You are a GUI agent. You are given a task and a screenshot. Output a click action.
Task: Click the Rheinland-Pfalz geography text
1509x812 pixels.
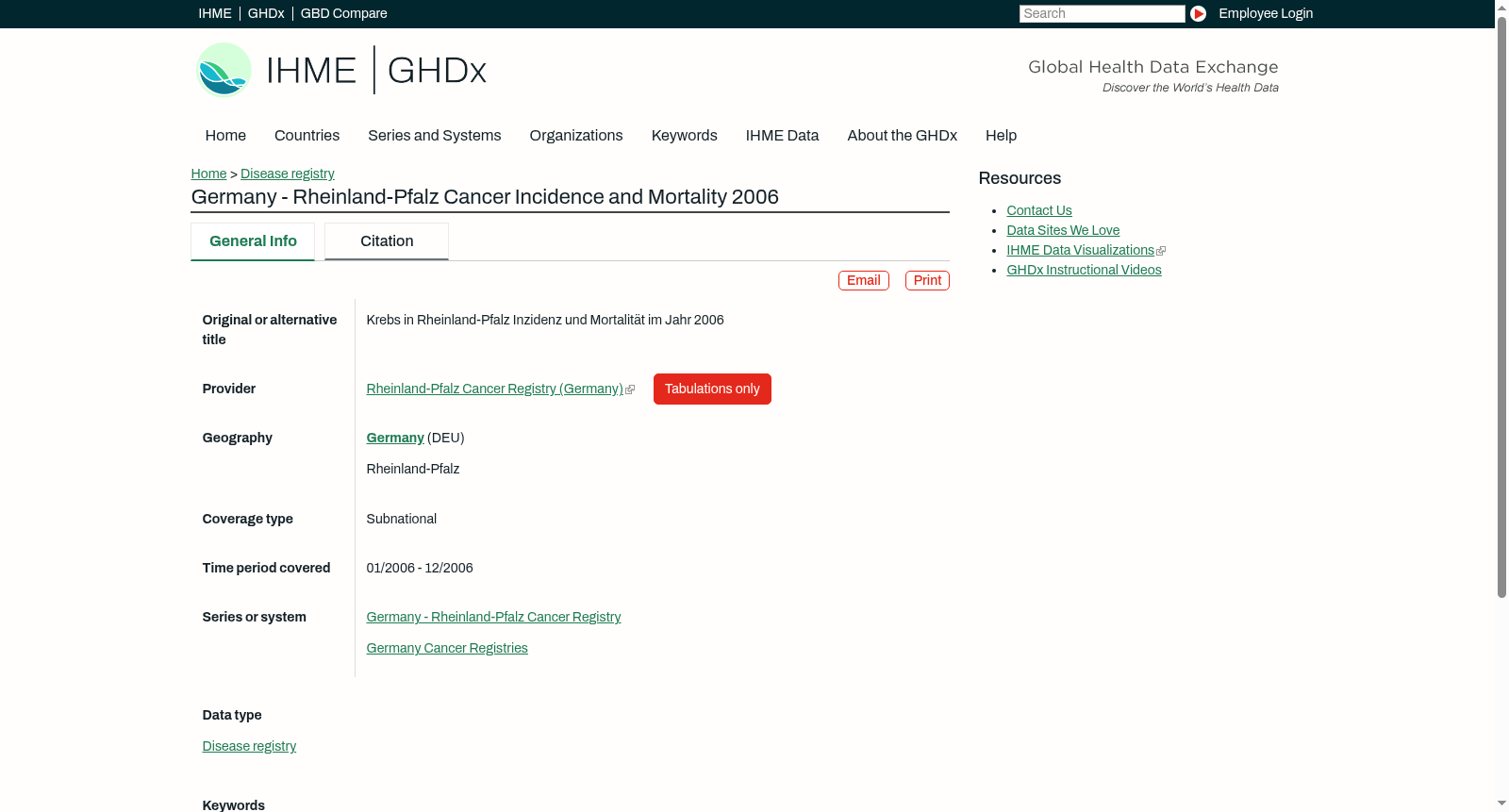[x=413, y=469]
